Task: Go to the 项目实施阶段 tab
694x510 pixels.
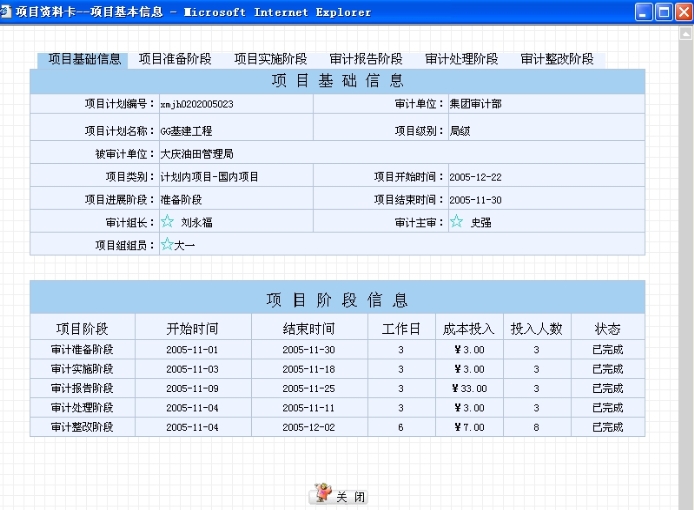Action: coord(270,59)
